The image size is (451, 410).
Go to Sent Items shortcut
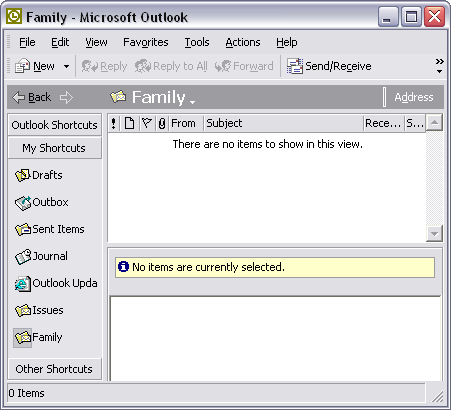tap(50, 229)
